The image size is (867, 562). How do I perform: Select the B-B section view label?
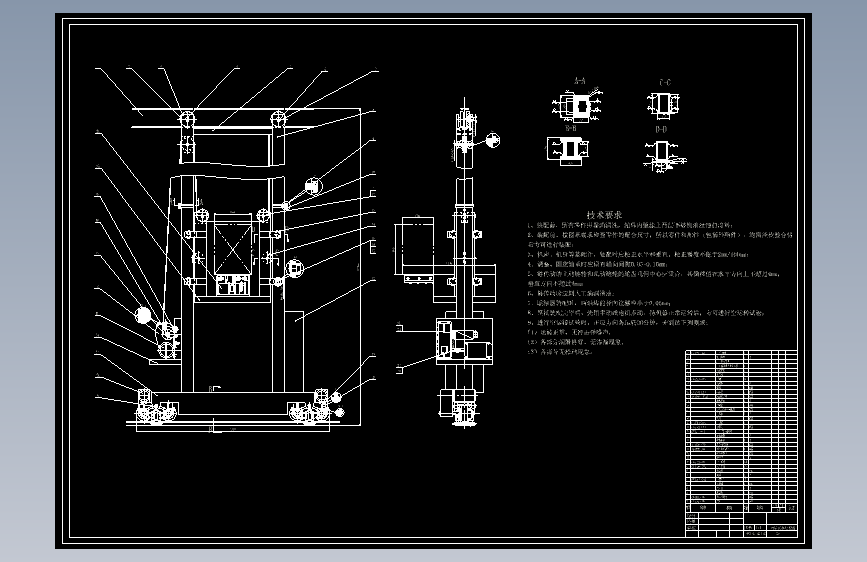(x=571, y=128)
